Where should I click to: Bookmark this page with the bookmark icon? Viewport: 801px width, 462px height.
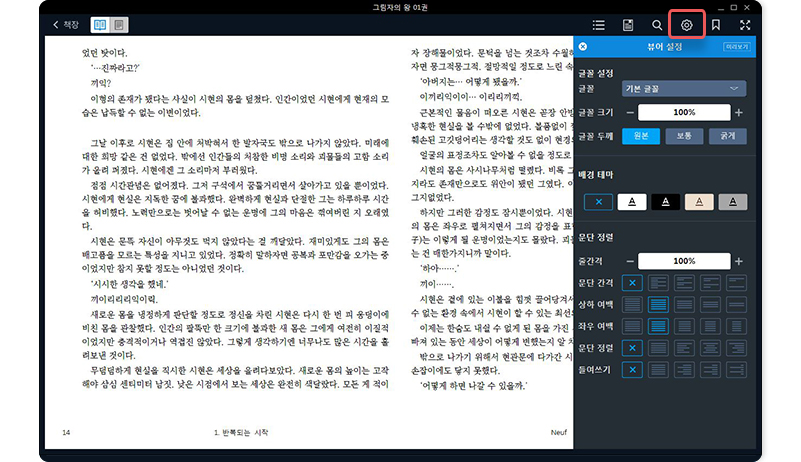point(716,24)
